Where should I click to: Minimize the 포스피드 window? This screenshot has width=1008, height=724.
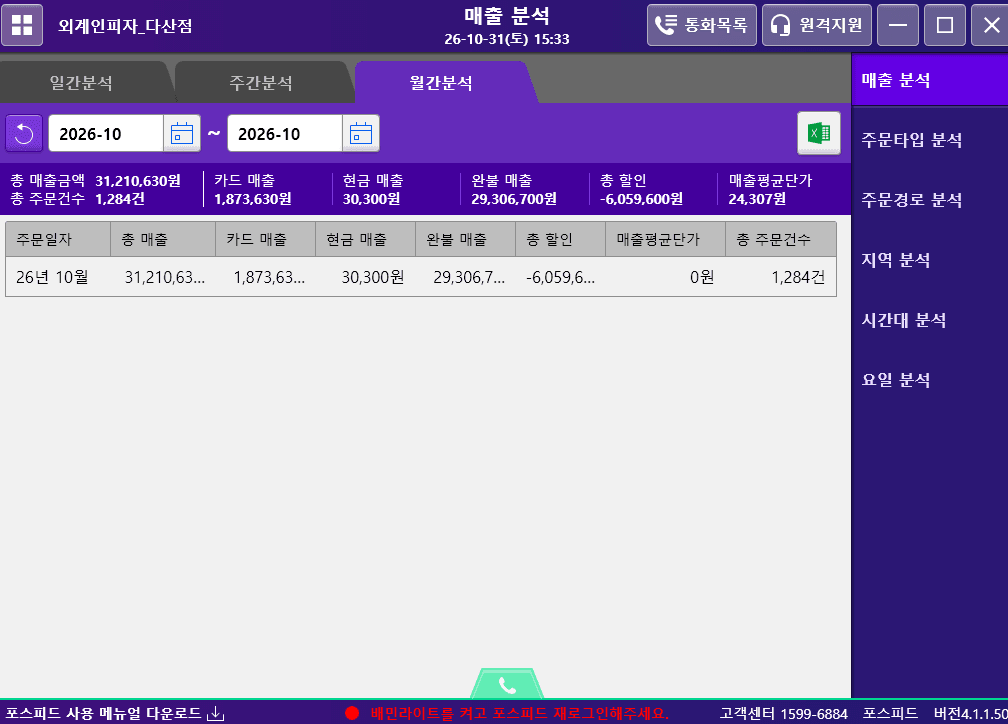coord(897,25)
